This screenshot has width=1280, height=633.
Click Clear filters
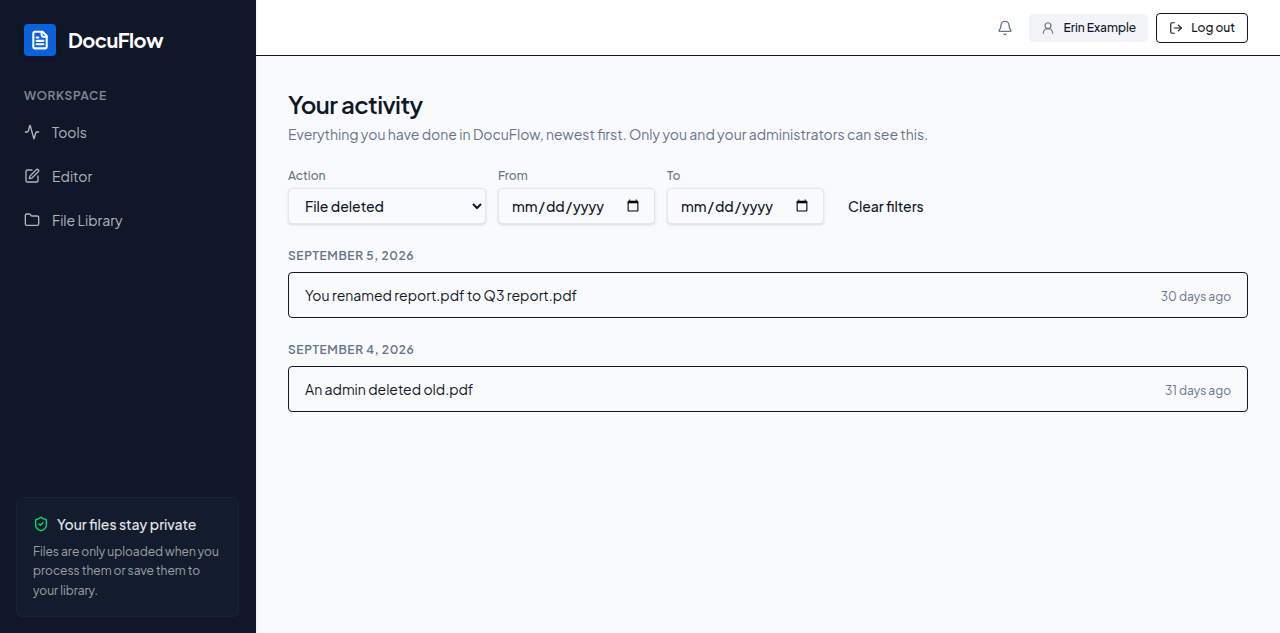pos(886,206)
